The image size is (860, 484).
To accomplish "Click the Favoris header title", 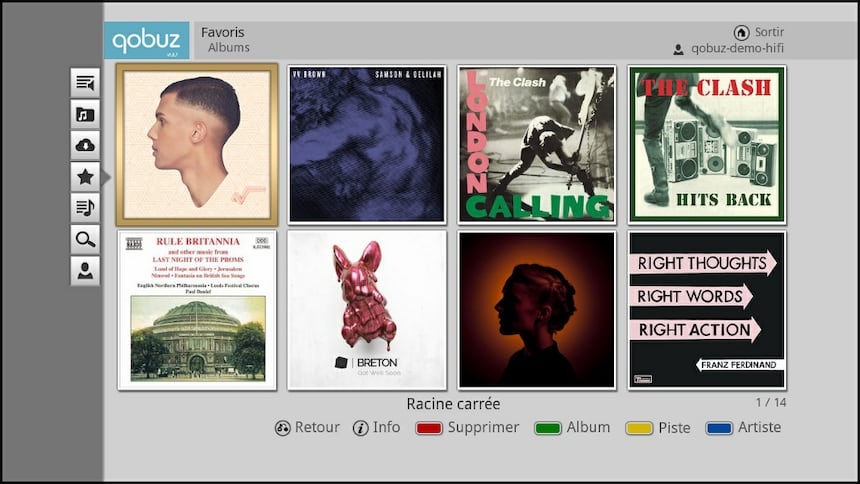I will tap(223, 32).
